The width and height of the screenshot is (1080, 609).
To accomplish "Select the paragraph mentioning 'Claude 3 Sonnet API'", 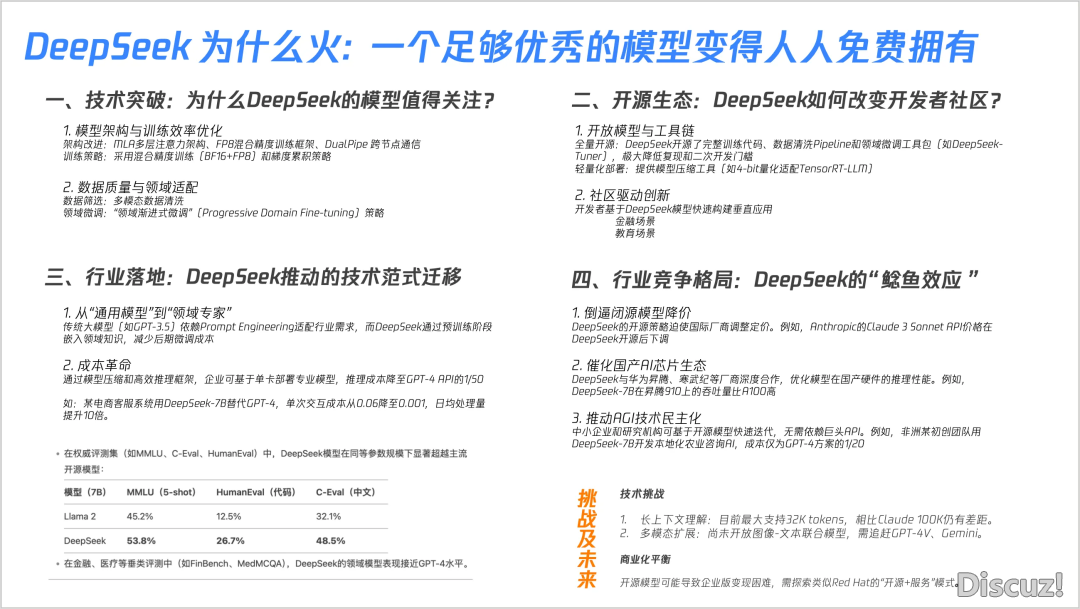I will click(782, 333).
